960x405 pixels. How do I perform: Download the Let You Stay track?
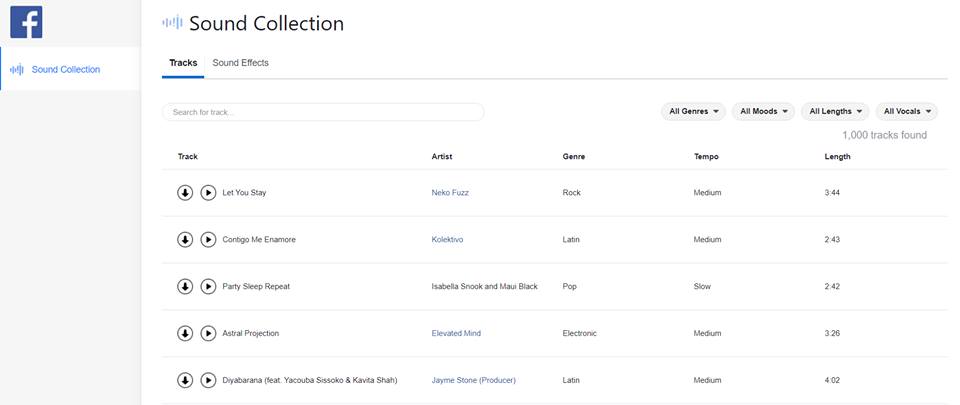[185, 193]
